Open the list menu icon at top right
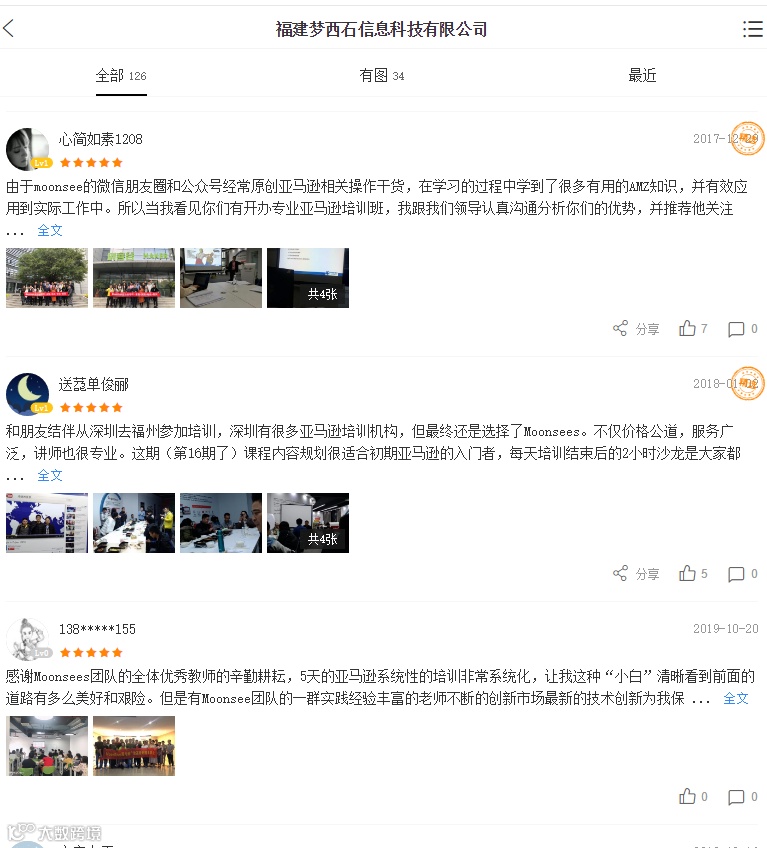767x848 pixels. (x=752, y=29)
